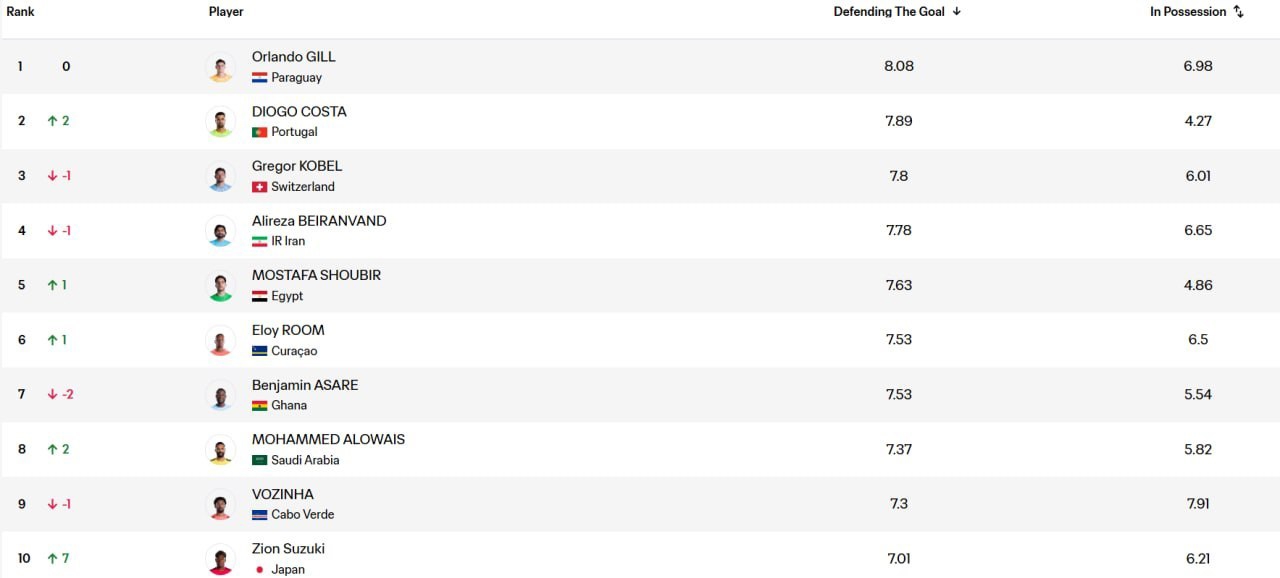The height and width of the screenshot is (578, 1280).
Task: Click the Portugal flag icon
Action: pyautogui.click(x=259, y=132)
